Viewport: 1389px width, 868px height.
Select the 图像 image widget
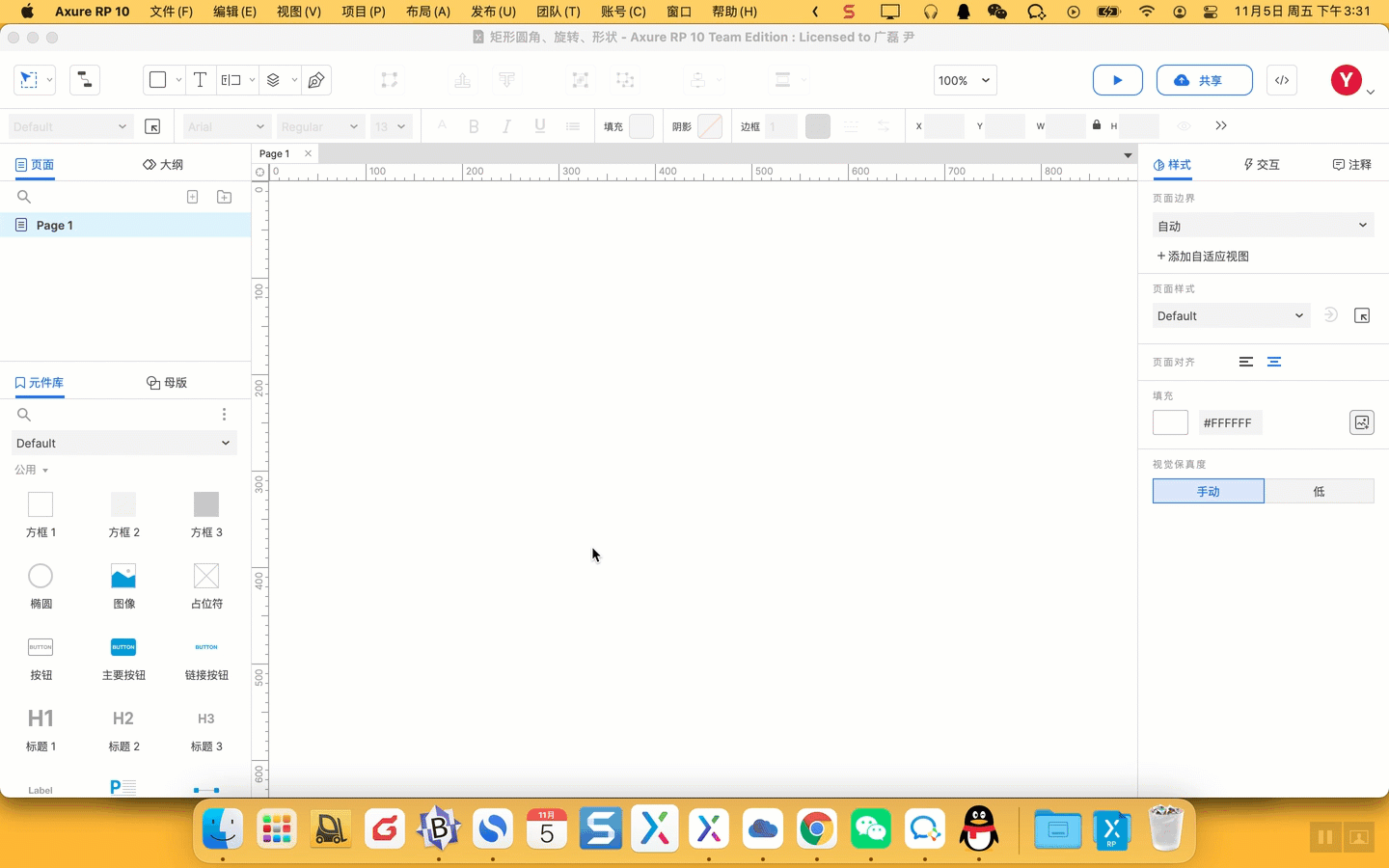tap(123, 586)
